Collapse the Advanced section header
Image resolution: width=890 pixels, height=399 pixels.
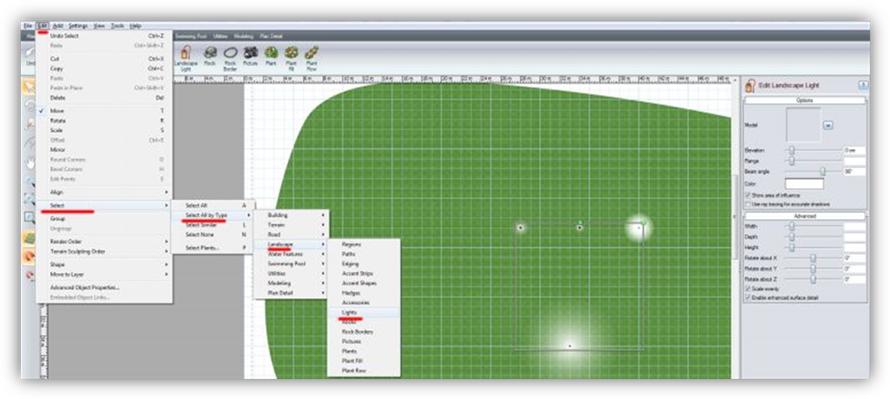(805, 216)
